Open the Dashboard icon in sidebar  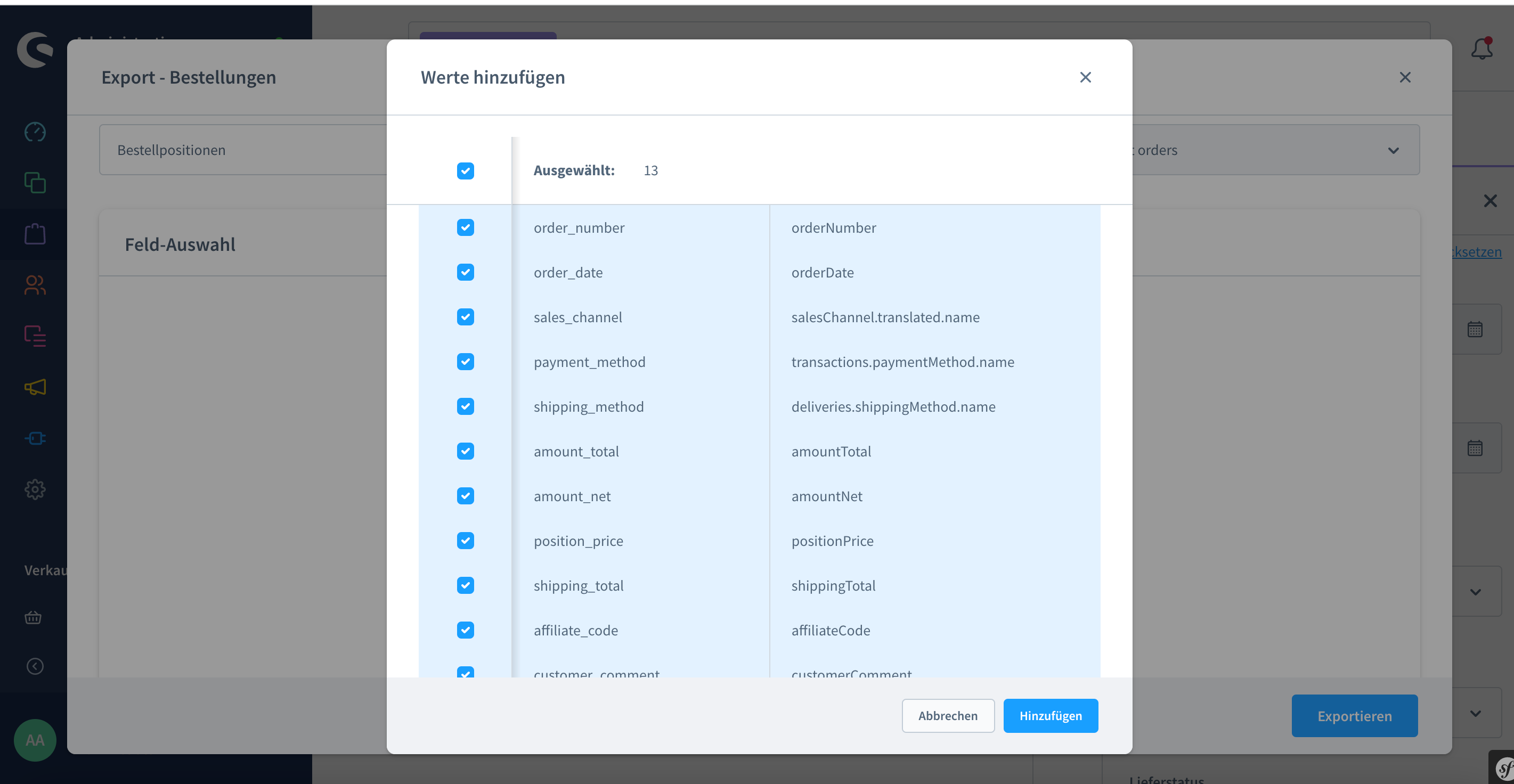click(x=35, y=132)
